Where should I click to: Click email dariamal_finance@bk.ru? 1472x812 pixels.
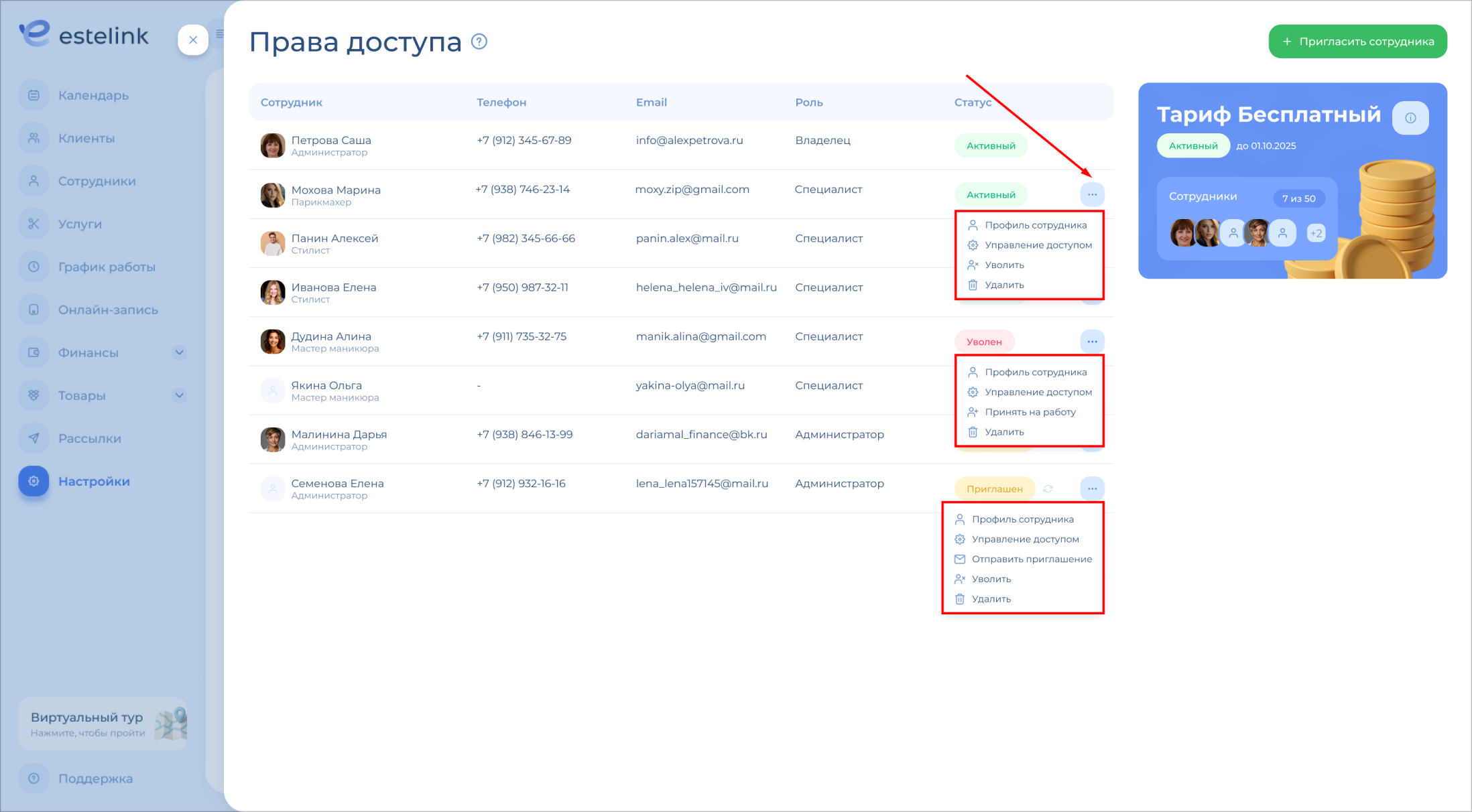(702, 434)
